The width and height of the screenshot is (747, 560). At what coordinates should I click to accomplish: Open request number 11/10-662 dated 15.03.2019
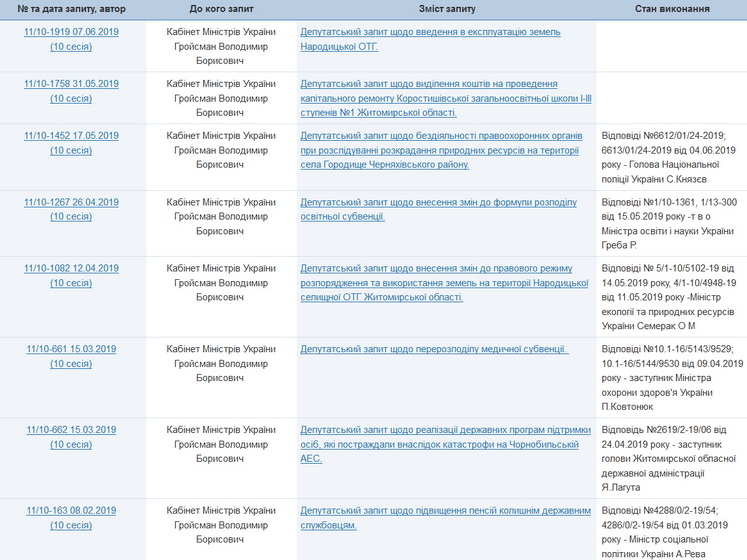tap(71, 430)
